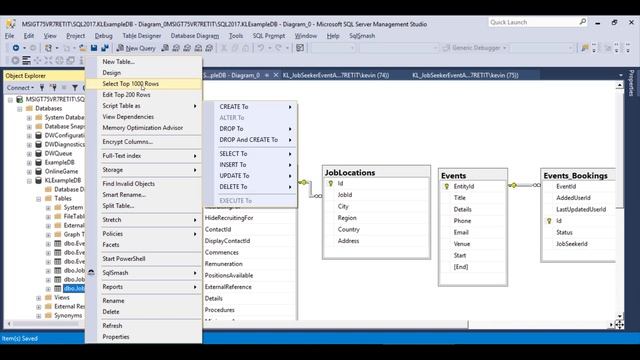Click the filter funnel icon in Object Explorer
Image resolution: width=640 pixels, height=360 pixels.
tap(75, 87)
